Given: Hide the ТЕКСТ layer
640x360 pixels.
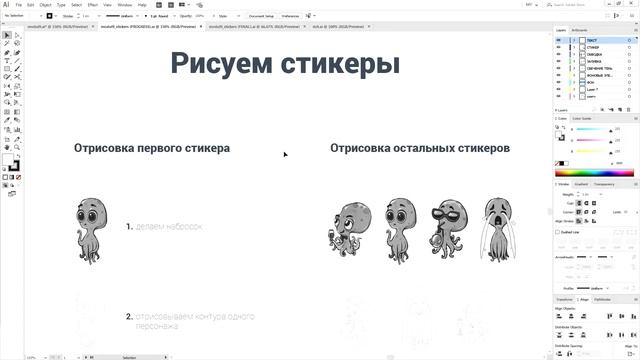Looking at the screenshot, I should coord(558,40).
